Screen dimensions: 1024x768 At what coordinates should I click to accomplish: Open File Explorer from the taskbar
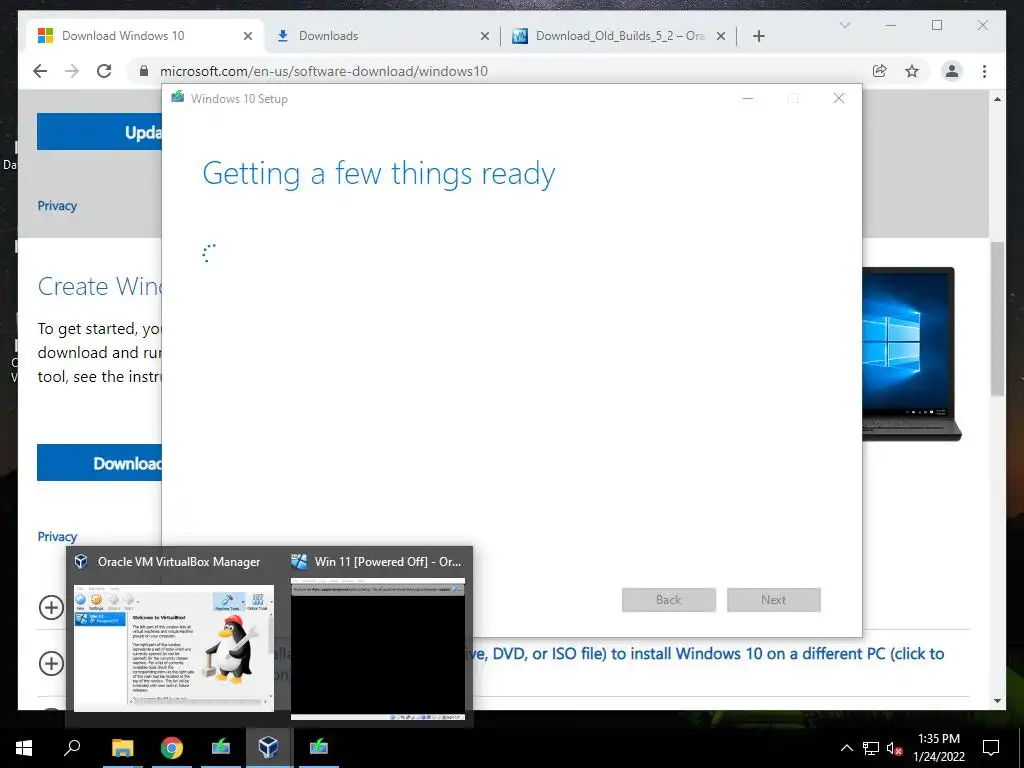[122, 747]
